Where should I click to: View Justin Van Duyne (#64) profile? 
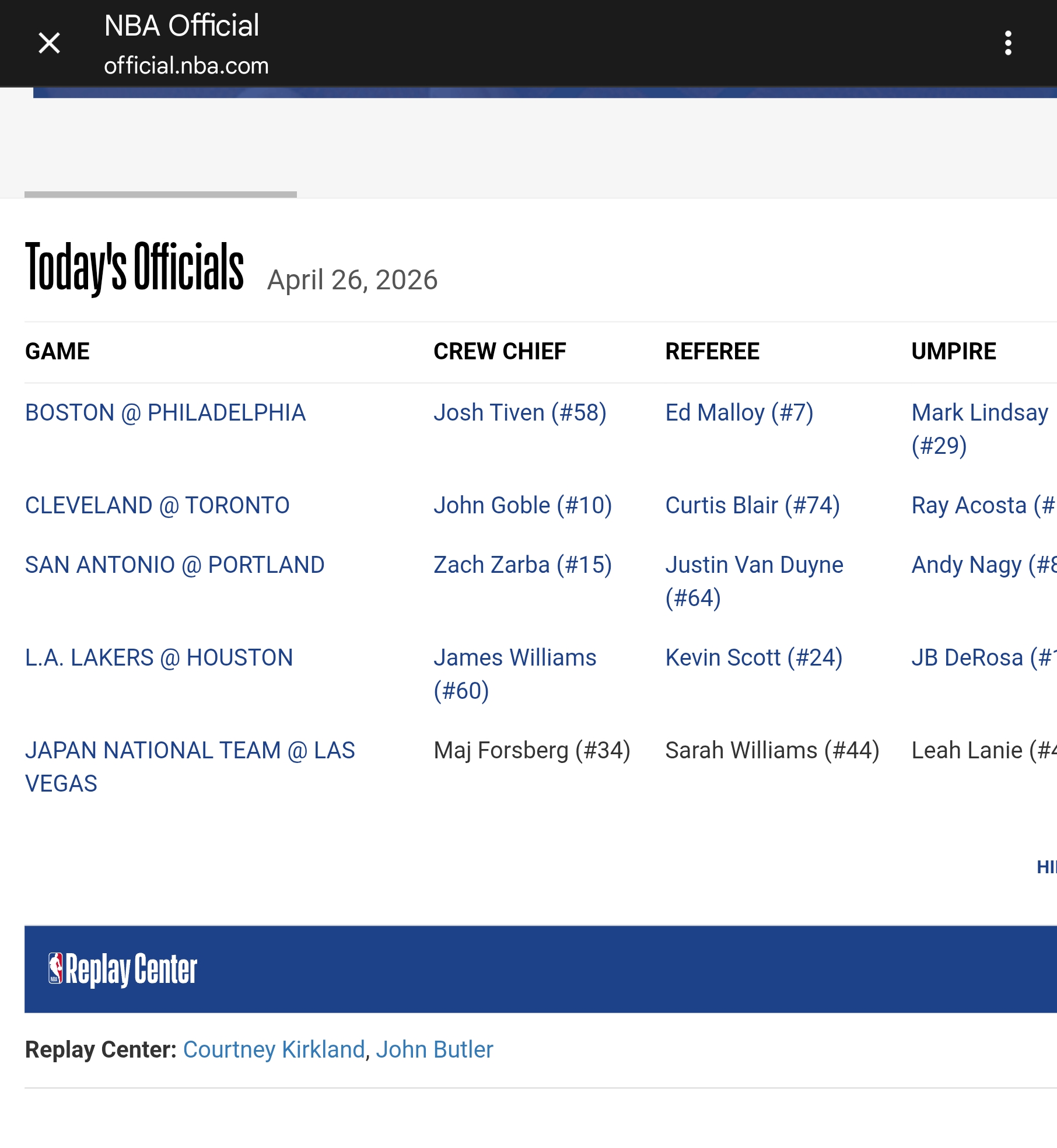pos(754,581)
